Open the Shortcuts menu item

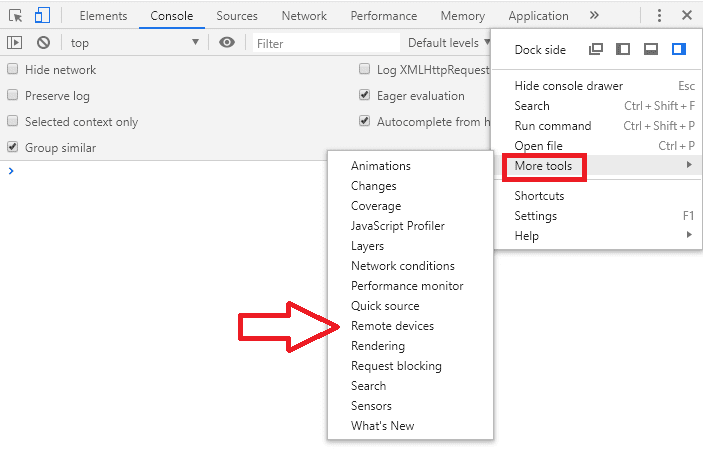tap(598, 196)
